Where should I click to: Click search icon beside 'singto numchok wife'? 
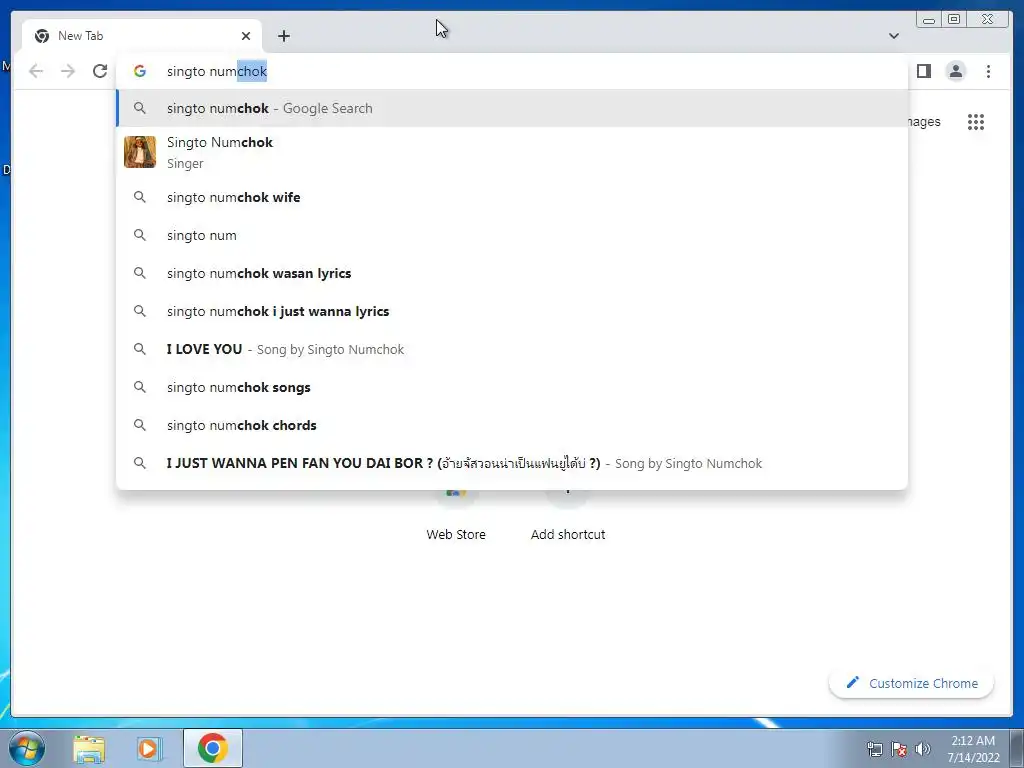(x=140, y=197)
